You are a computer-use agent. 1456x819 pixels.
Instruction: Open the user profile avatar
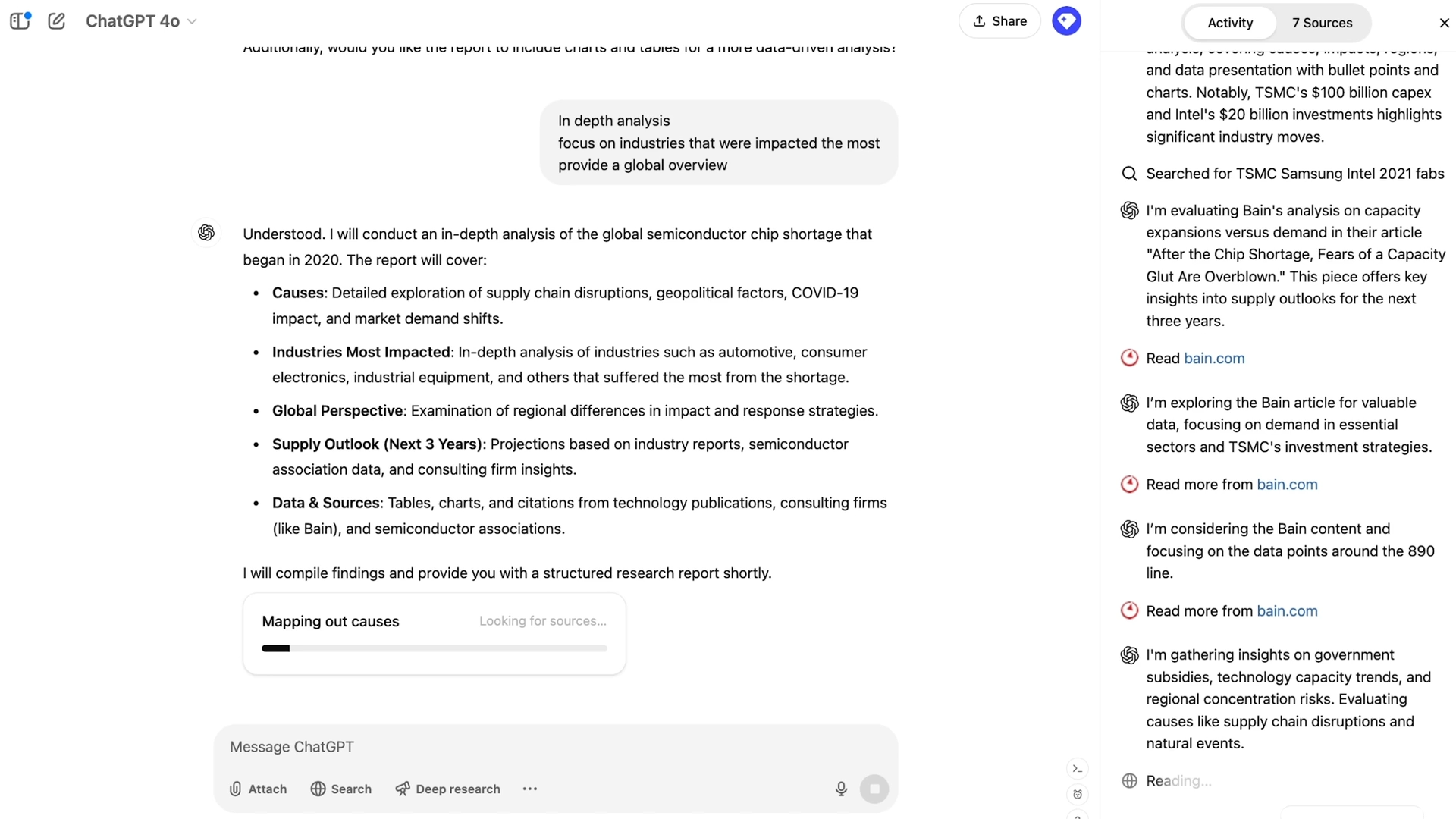point(1066,21)
